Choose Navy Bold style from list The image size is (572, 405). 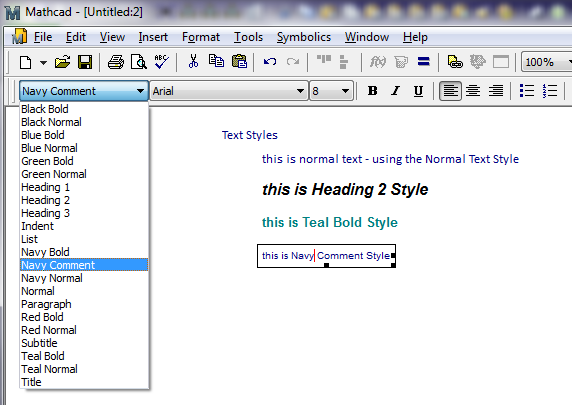(84, 252)
